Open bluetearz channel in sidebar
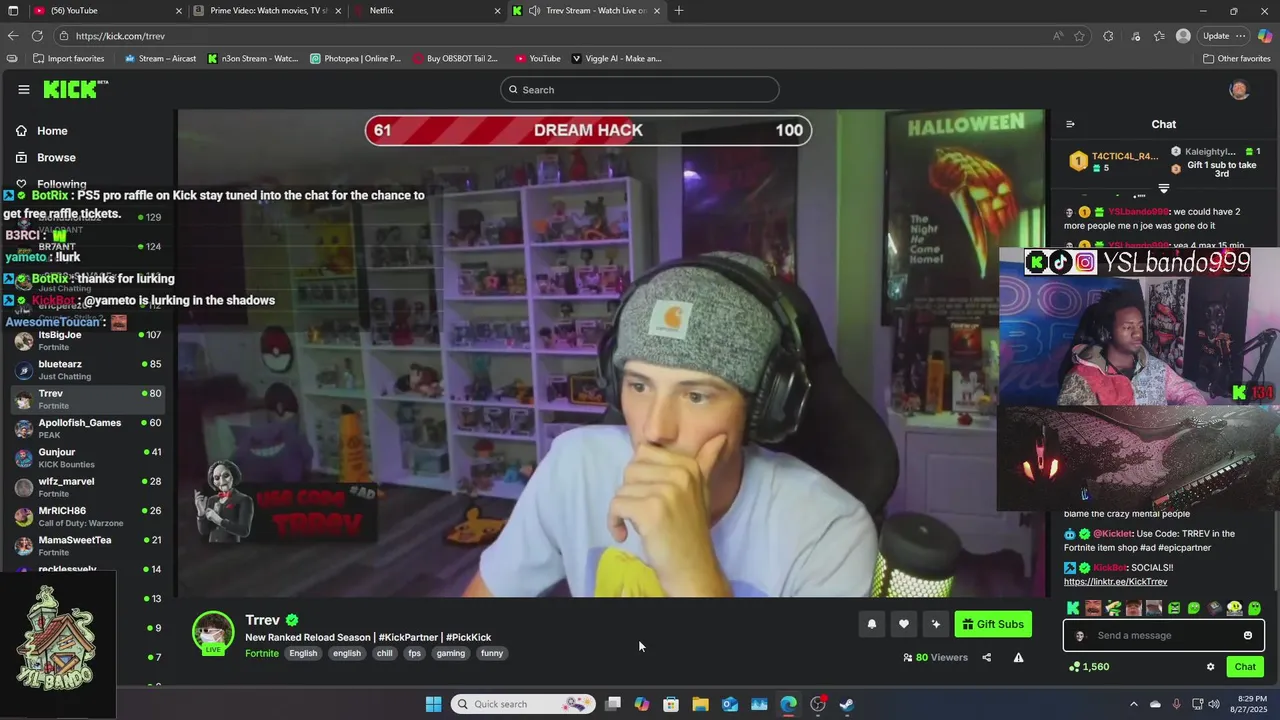The image size is (1280, 720). pyautogui.click(x=87, y=370)
